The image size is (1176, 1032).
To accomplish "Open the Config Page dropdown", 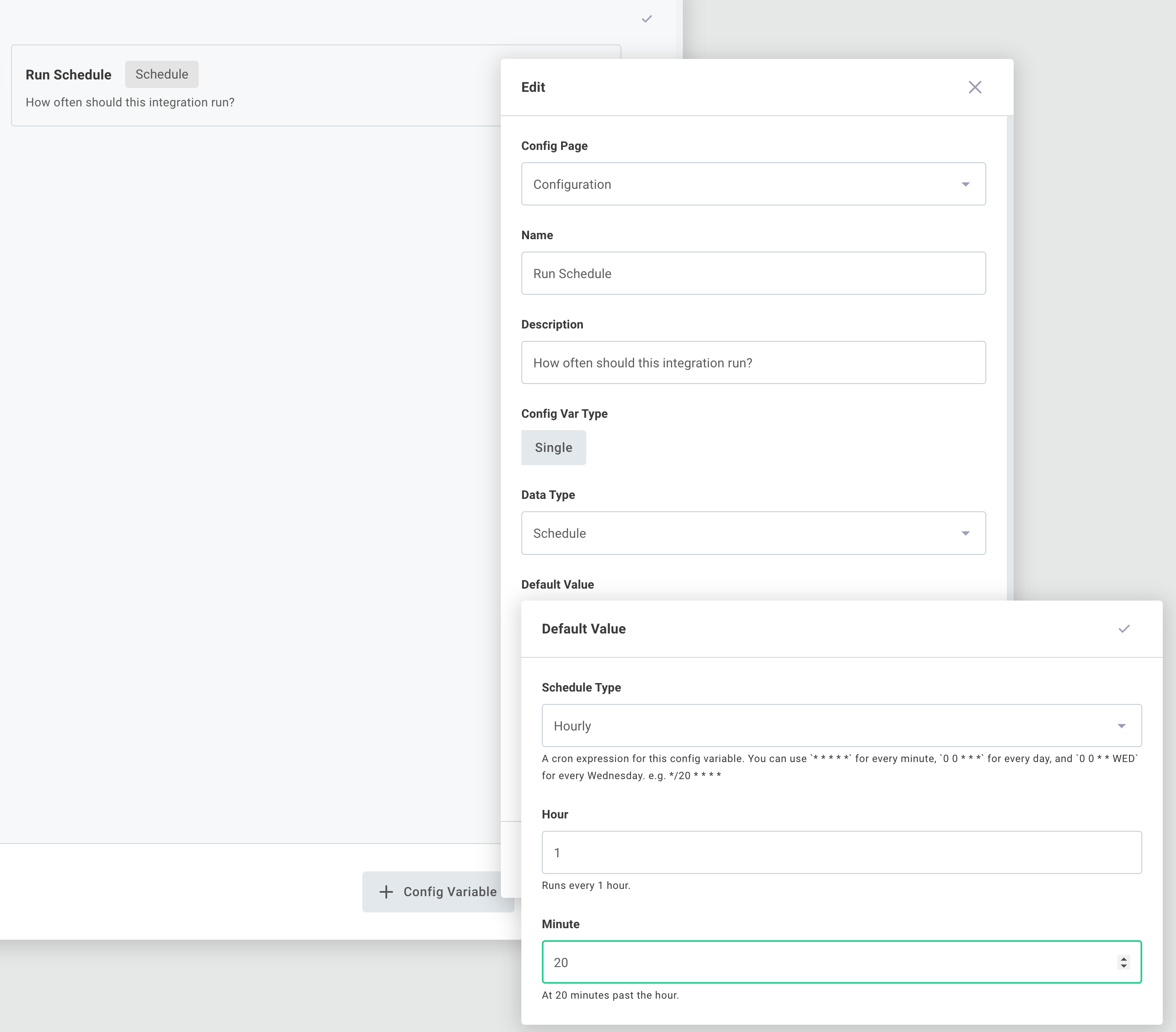I will 753,184.
